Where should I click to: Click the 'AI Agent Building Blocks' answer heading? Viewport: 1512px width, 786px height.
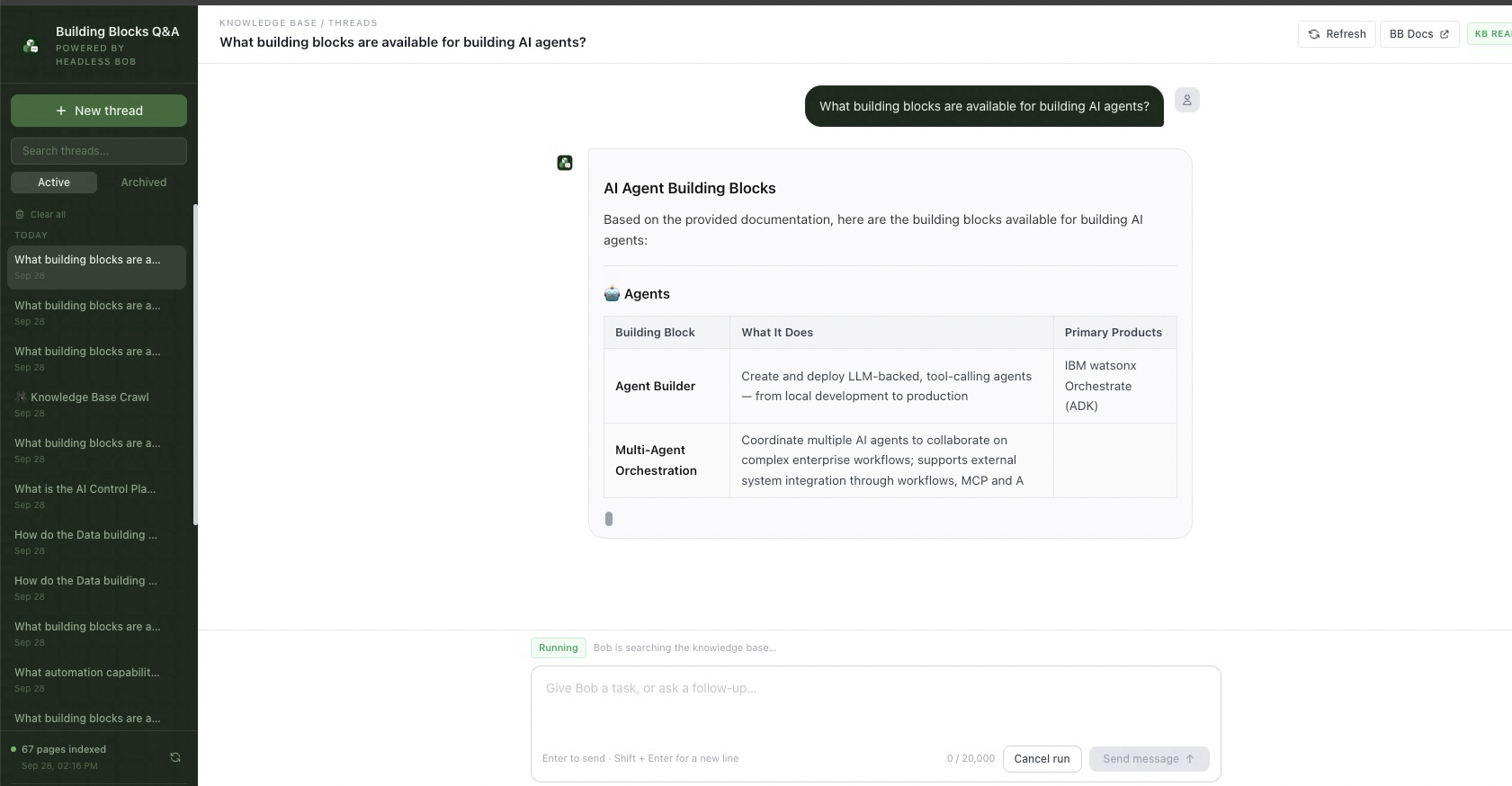(690, 189)
